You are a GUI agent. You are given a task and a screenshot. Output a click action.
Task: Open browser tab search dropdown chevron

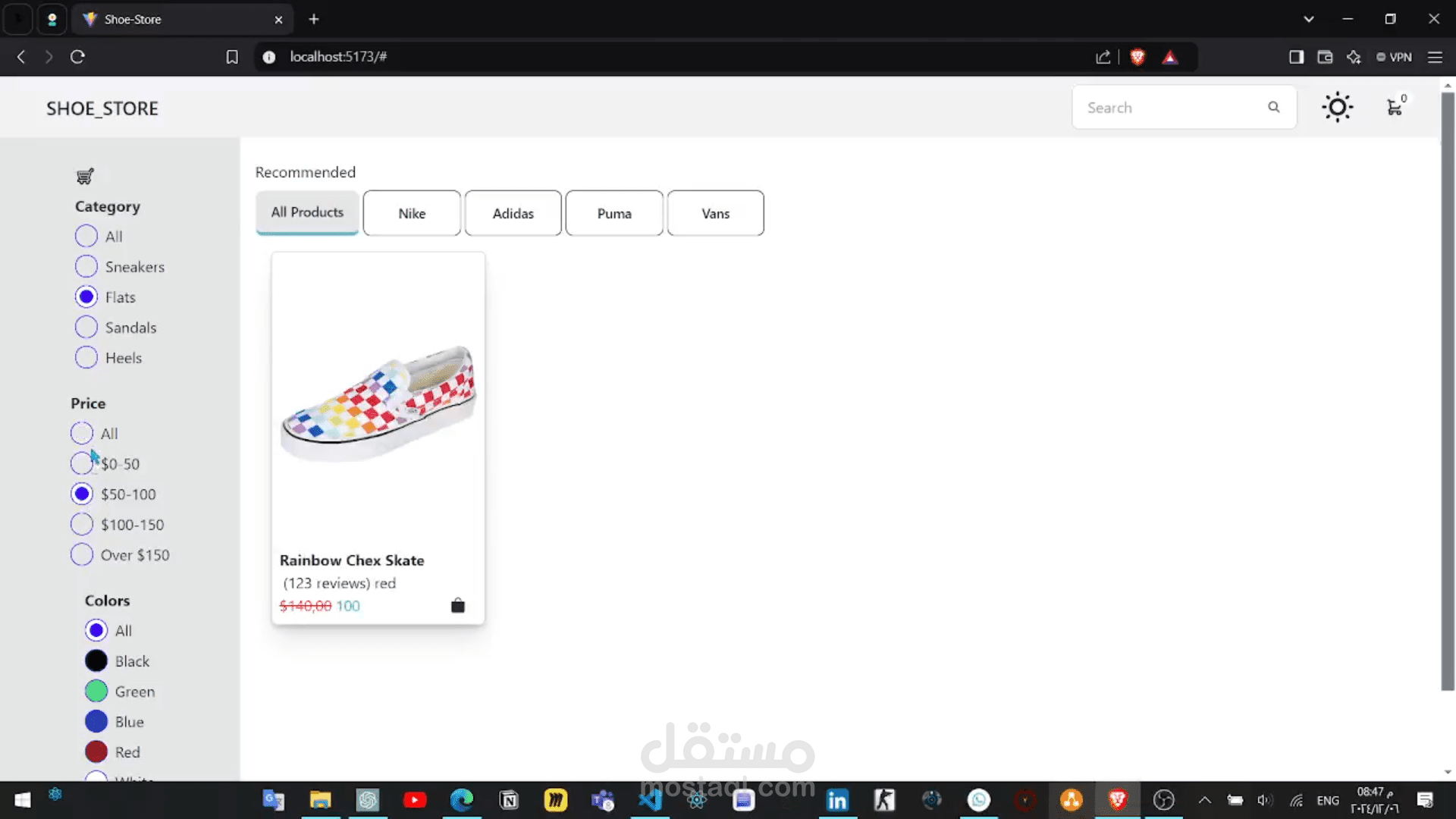click(1308, 19)
